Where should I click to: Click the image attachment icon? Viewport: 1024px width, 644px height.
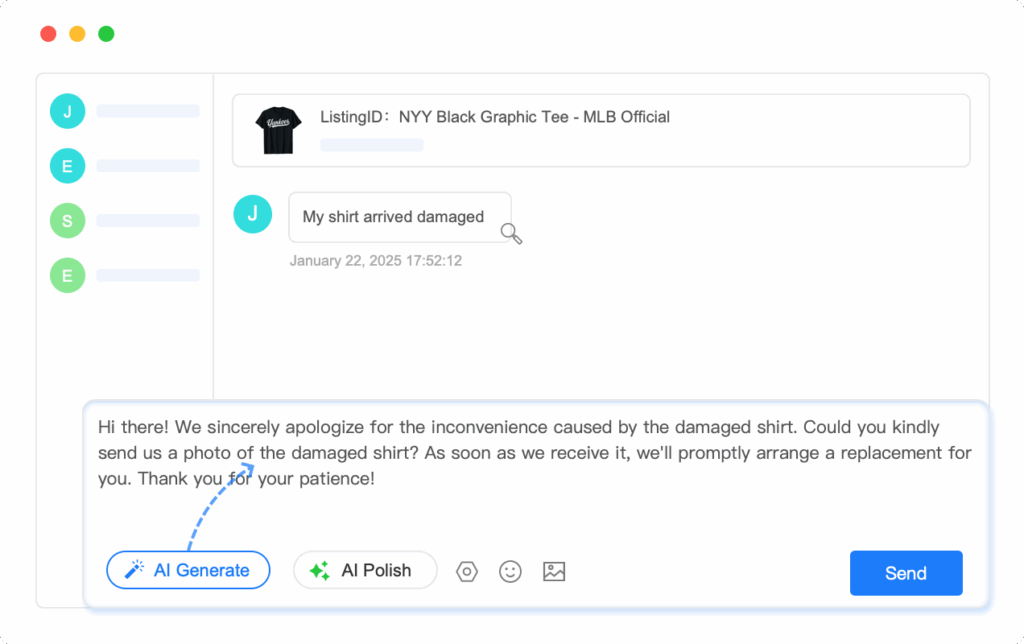[554, 571]
